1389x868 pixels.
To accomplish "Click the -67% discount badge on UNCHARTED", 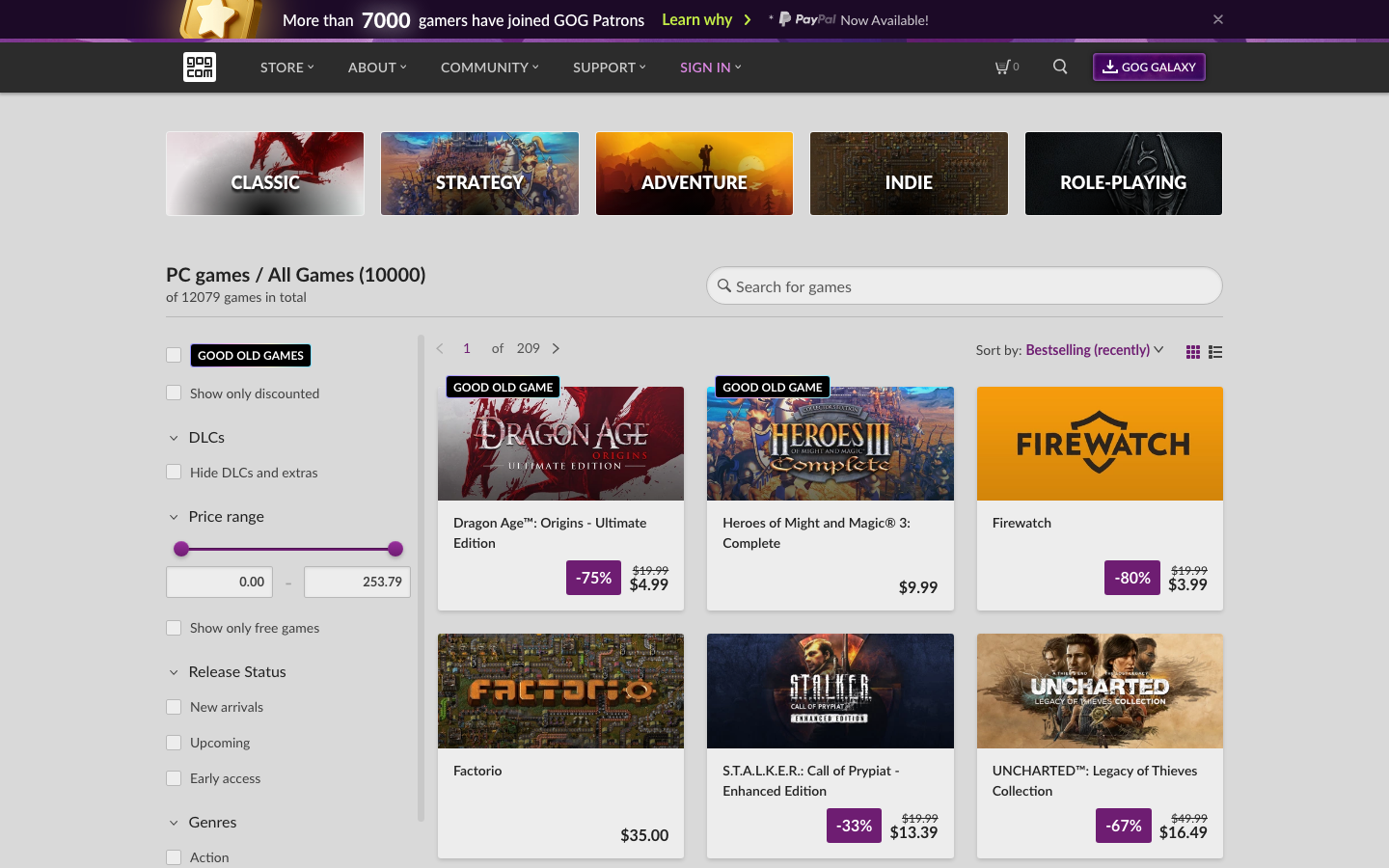I will (x=1124, y=826).
